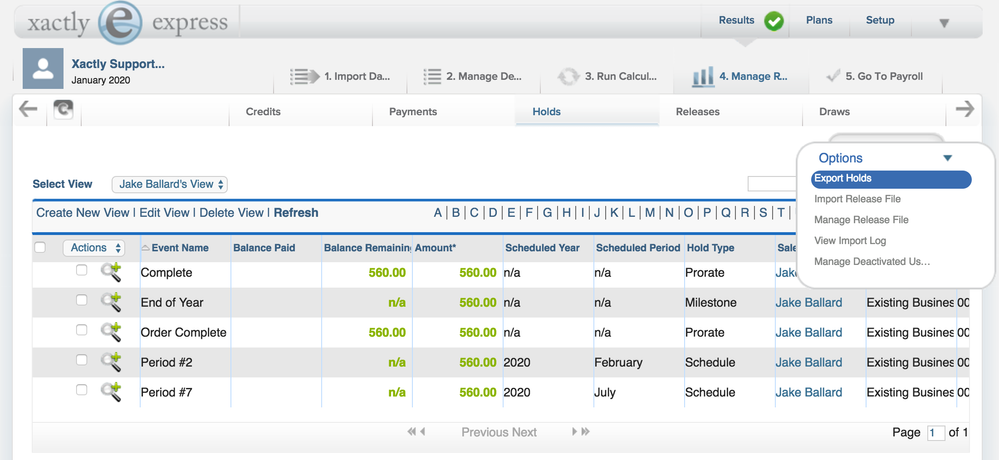Click the Manage Results bar chart icon
This screenshot has width=999, height=460.
click(x=703, y=77)
